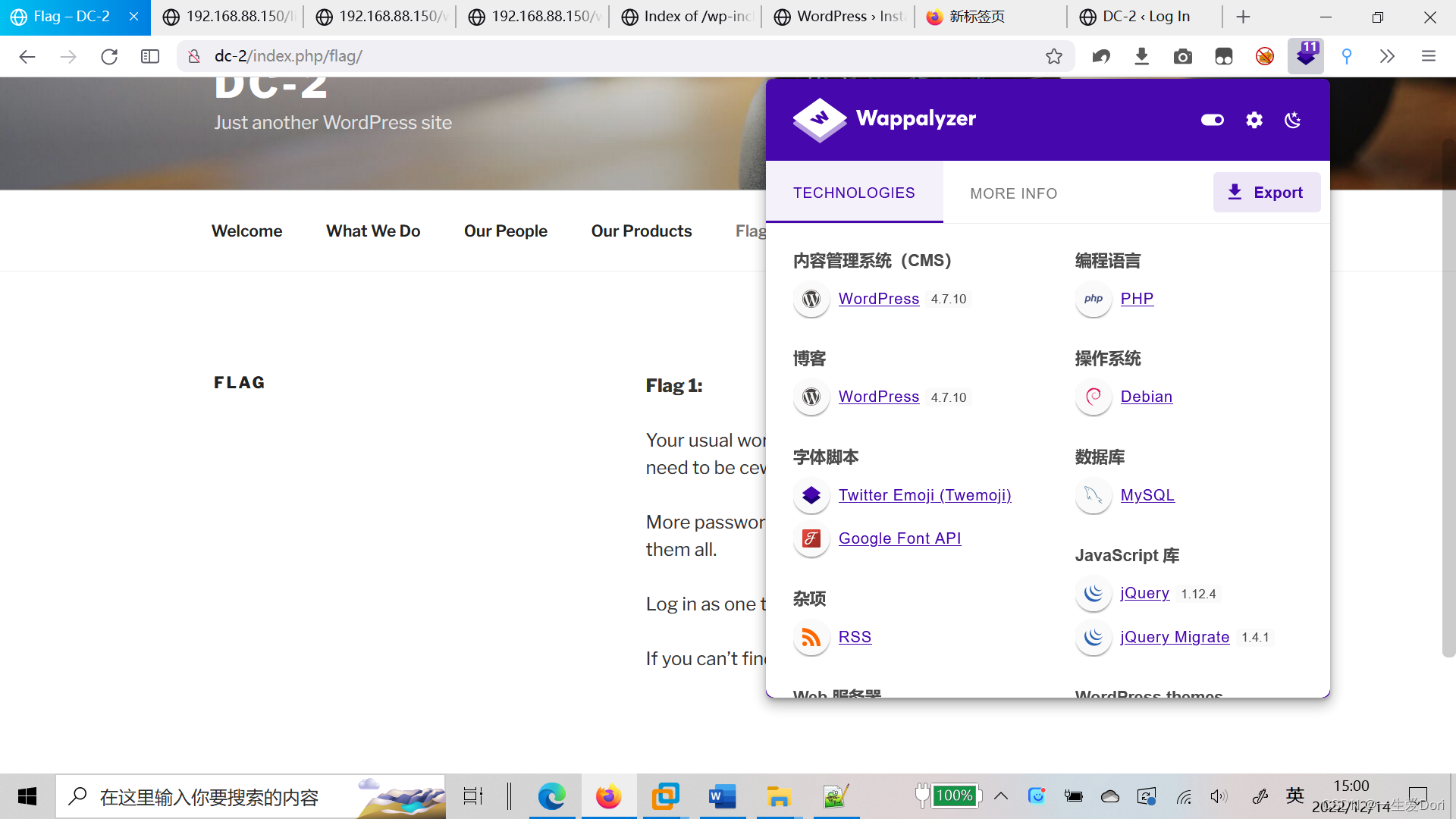1456x819 pixels.
Task: Click the screenshot camera toolbar icon
Action: click(1182, 56)
